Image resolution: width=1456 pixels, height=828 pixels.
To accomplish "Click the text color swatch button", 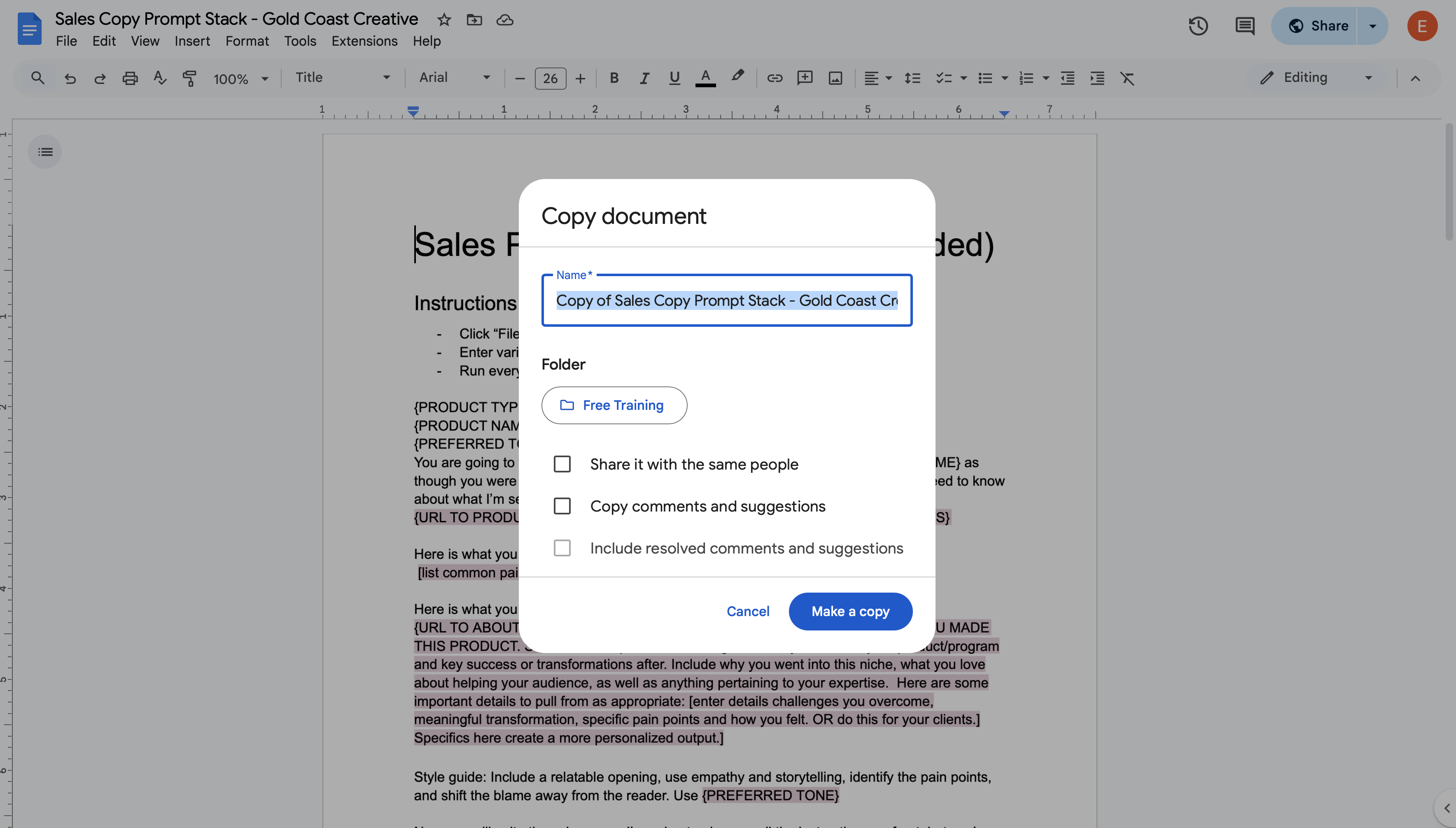I will (705, 78).
